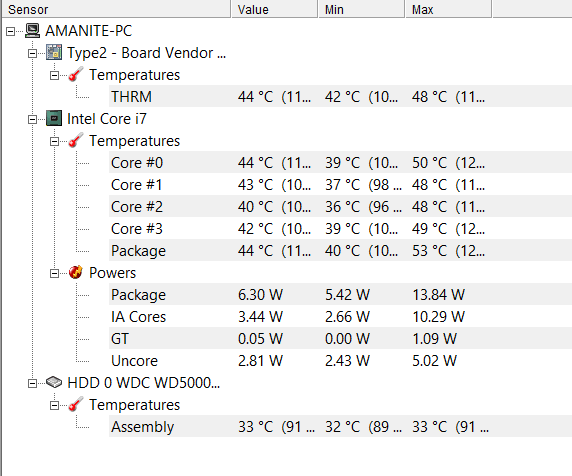This screenshot has height=476, width=572.
Task: Click the Value column header
Action: point(274,9)
